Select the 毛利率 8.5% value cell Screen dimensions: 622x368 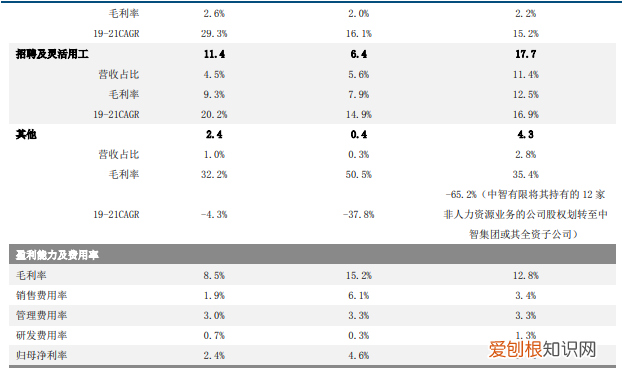point(214,275)
